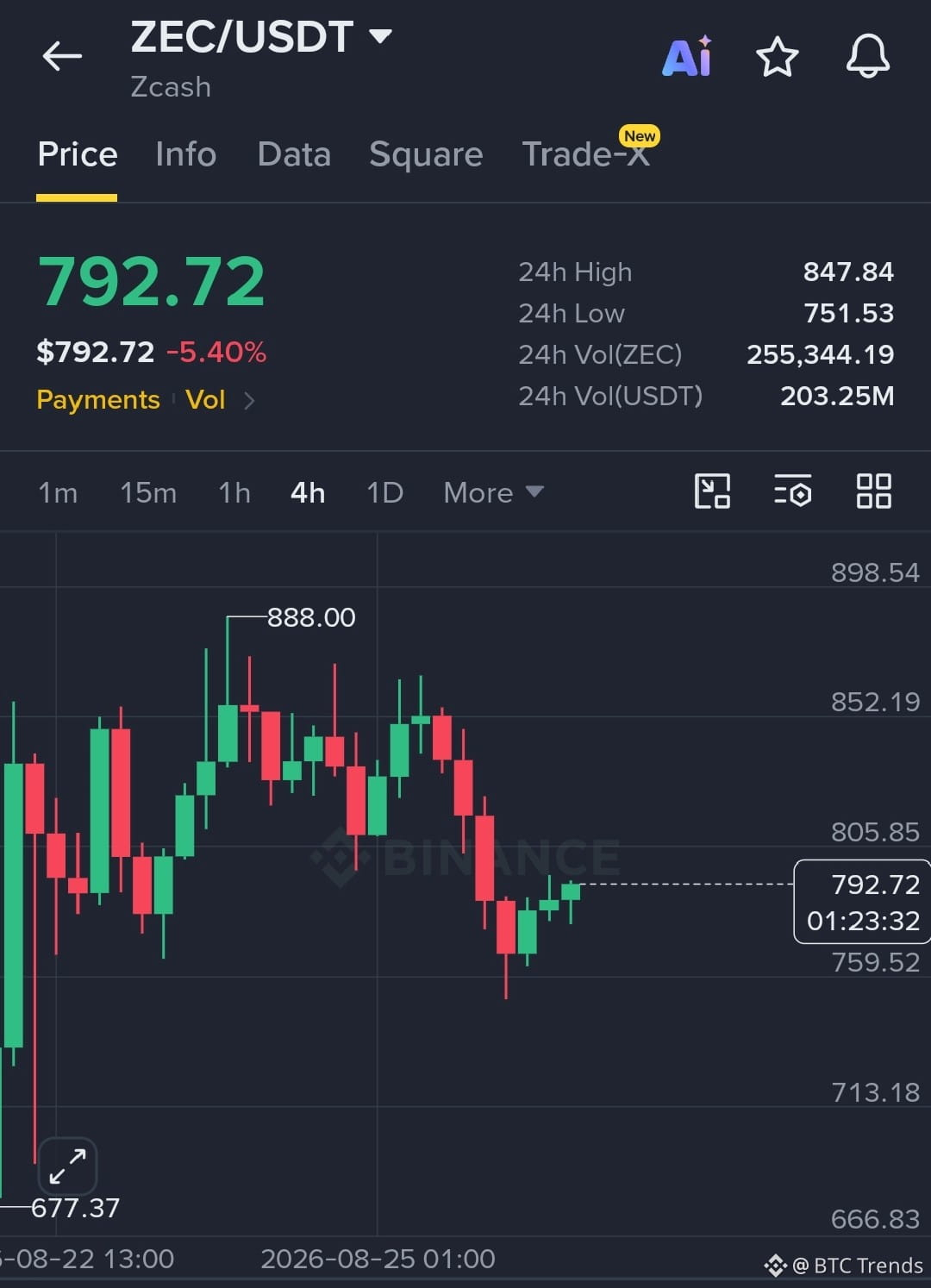Viewport: 931px width, 1288px height.
Task: Tap the Zcash subtitle text
Action: [x=171, y=87]
